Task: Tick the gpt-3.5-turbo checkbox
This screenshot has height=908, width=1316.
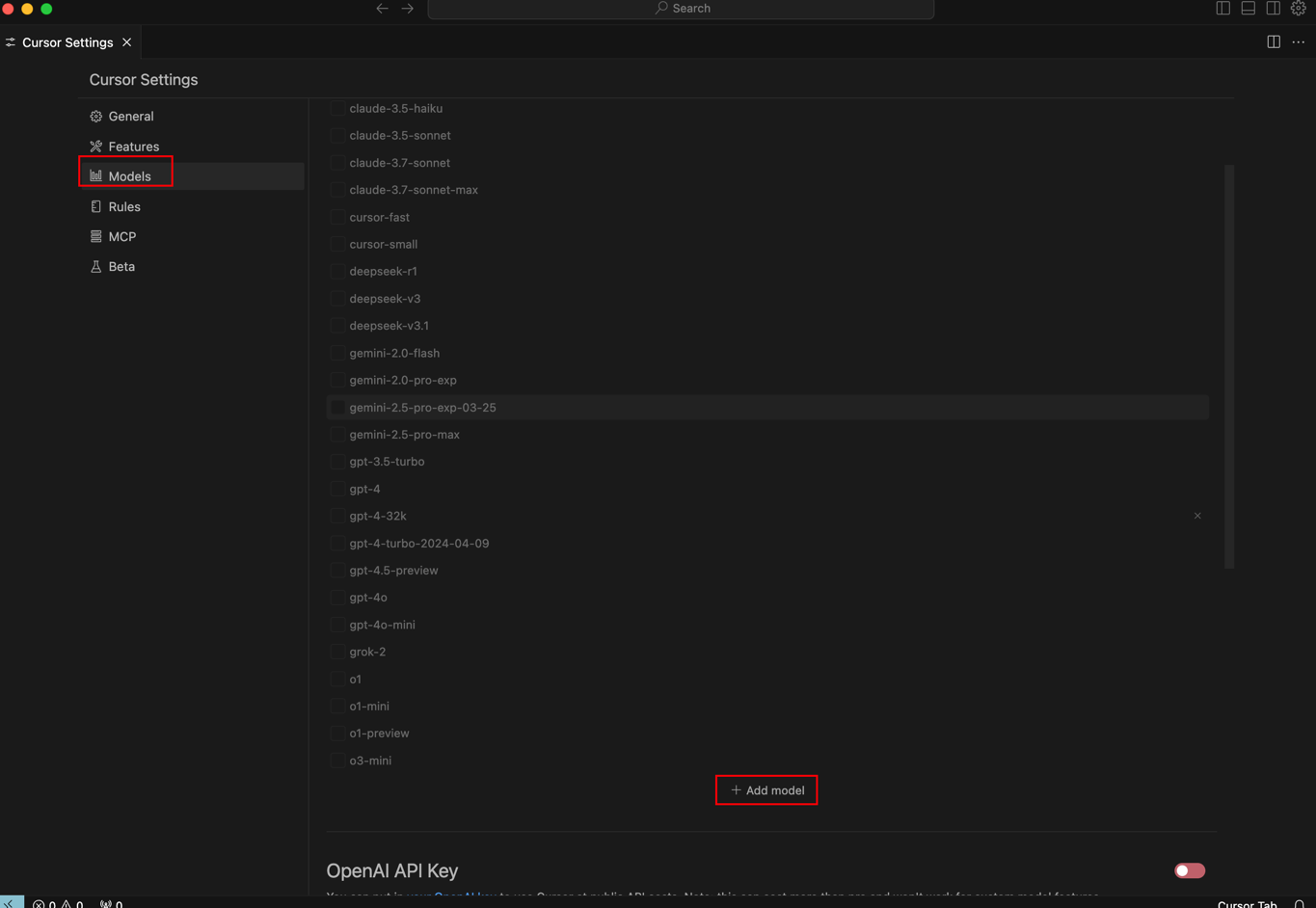Action: pyautogui.click(x=337, y=462)
